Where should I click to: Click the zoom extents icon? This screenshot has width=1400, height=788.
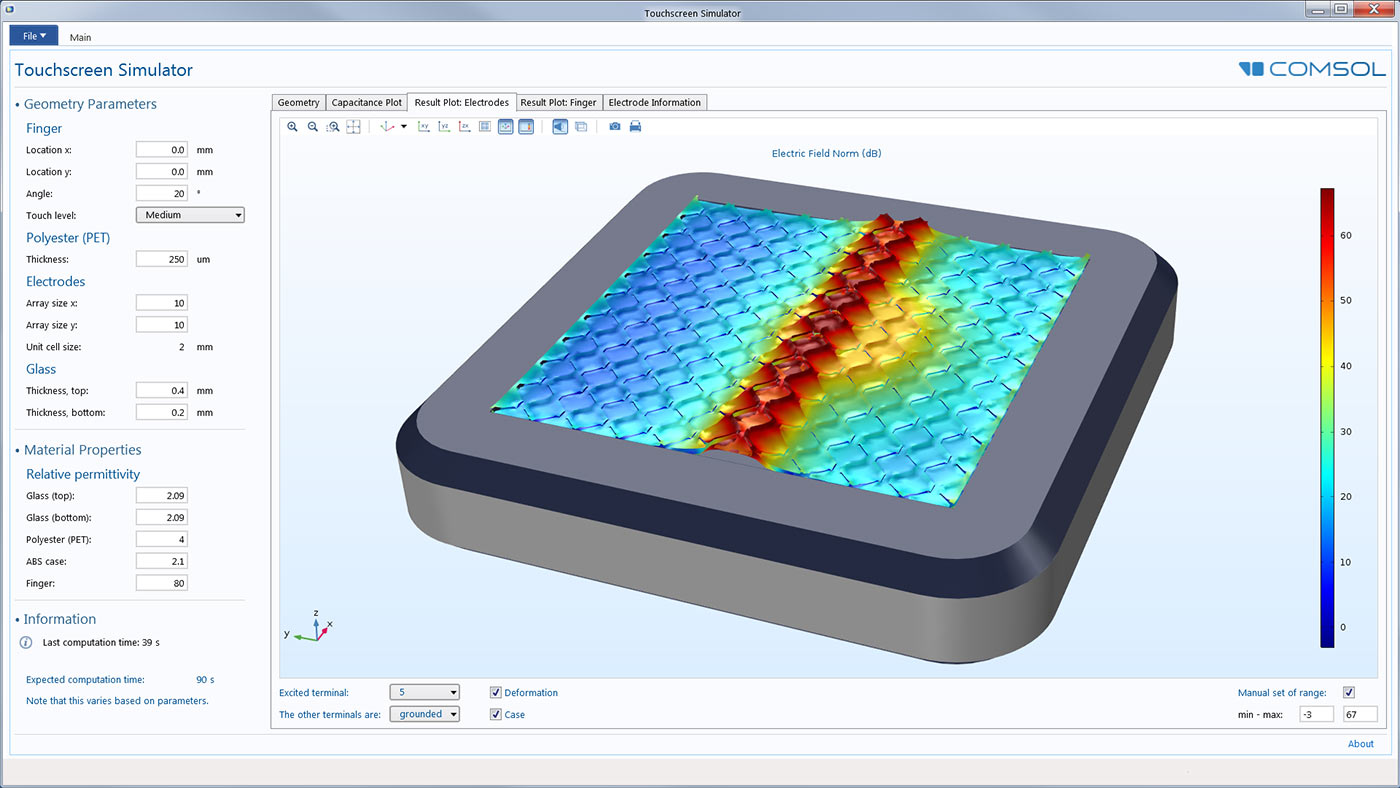[353, 127]
